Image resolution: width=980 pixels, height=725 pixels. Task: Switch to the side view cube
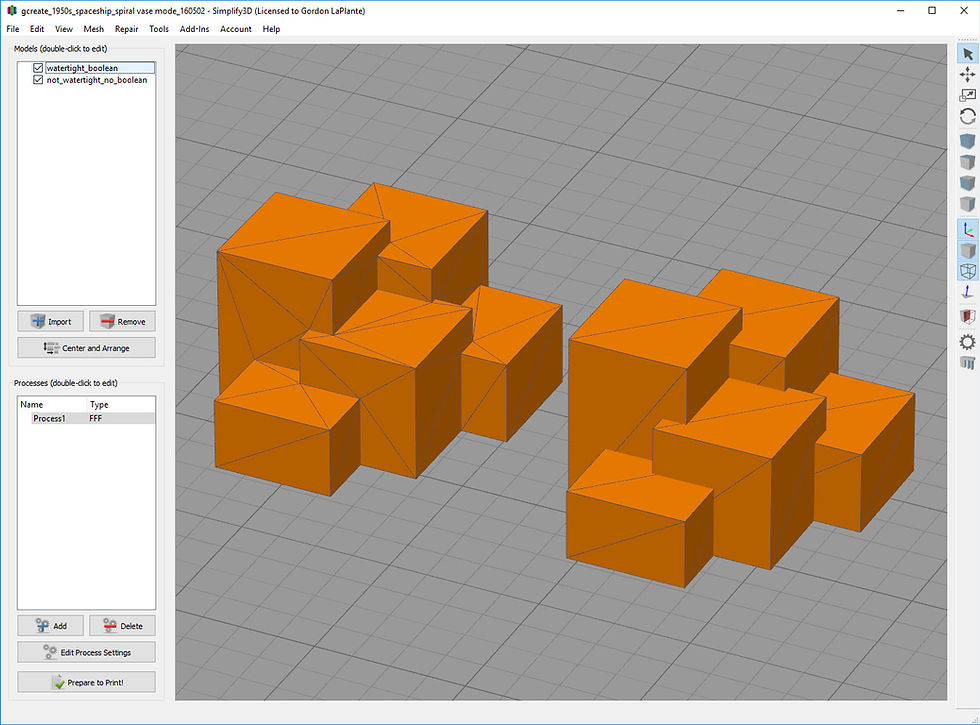(968, 204)
